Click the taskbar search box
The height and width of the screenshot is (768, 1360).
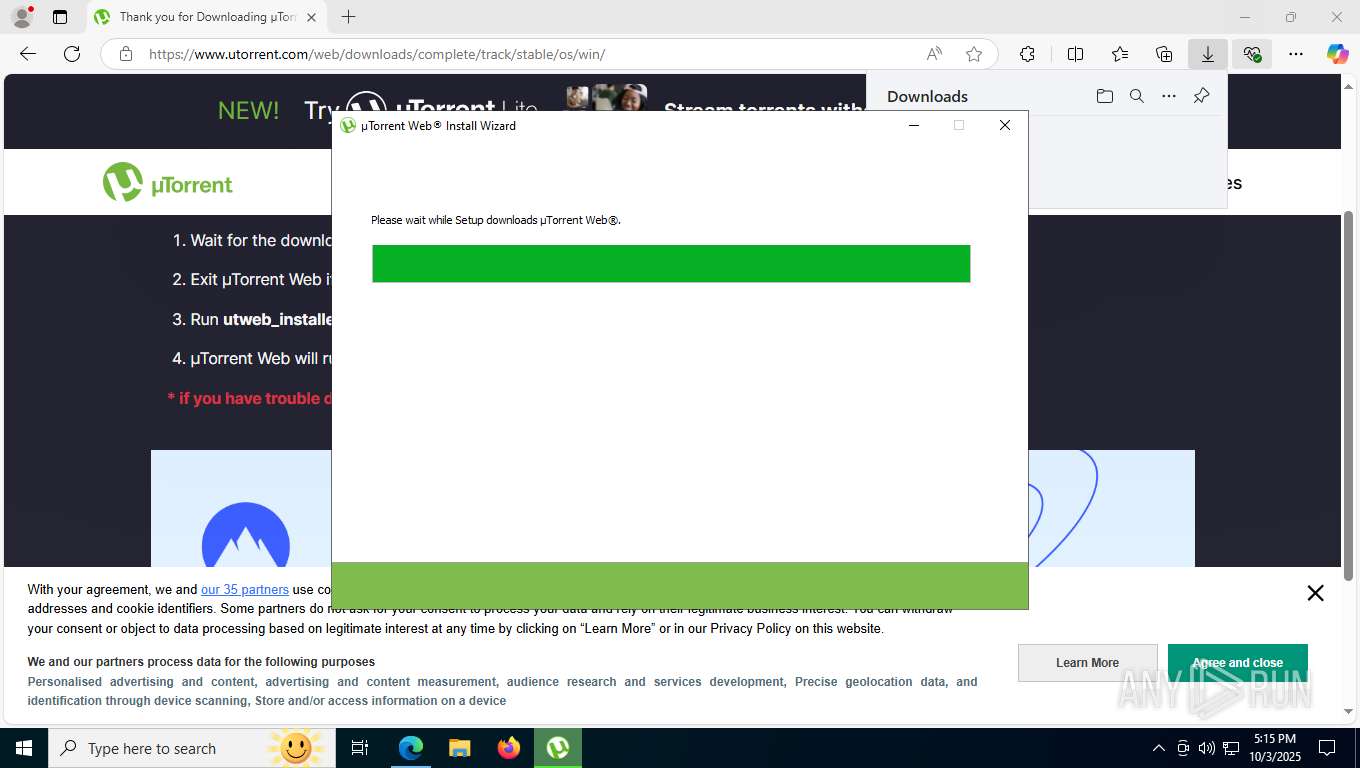pyautogui.click(x=192, y=748)
